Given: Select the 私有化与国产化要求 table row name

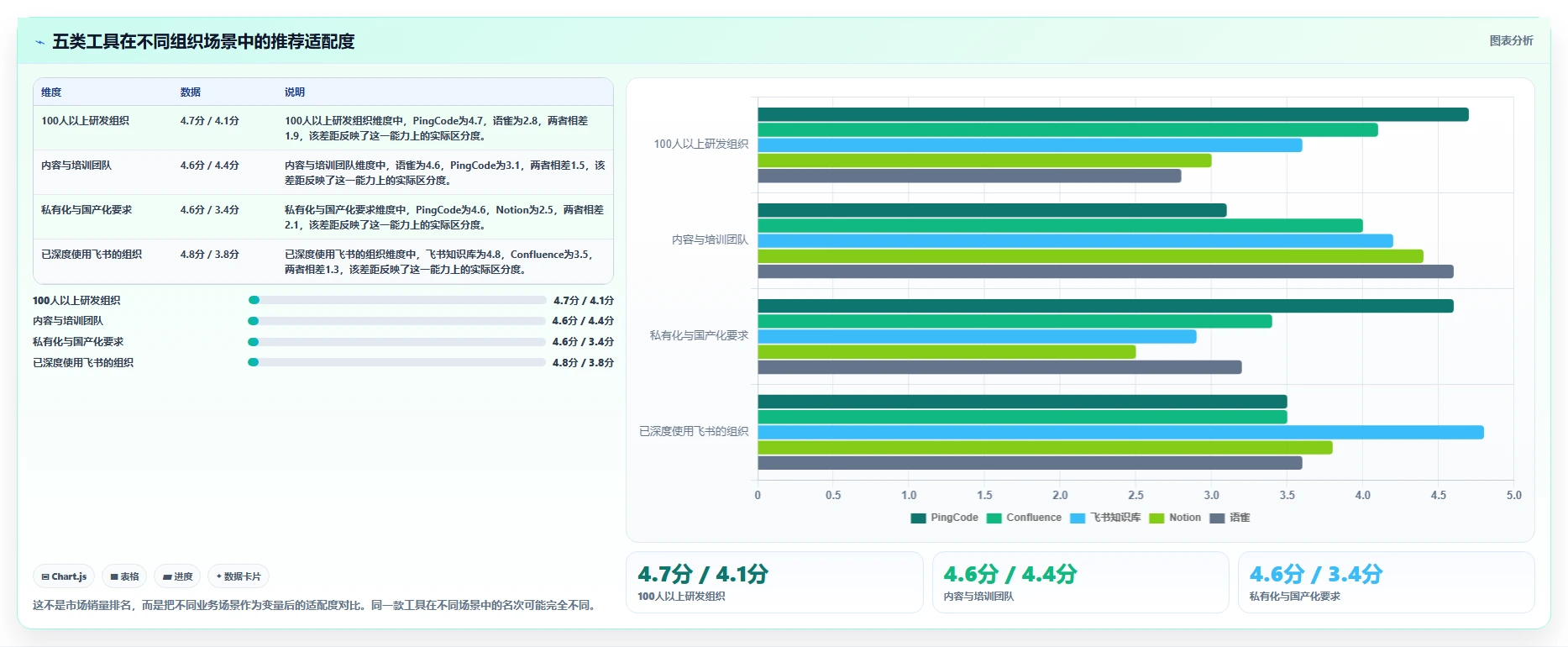Looking at the screenshot, I should click(87, 210).
